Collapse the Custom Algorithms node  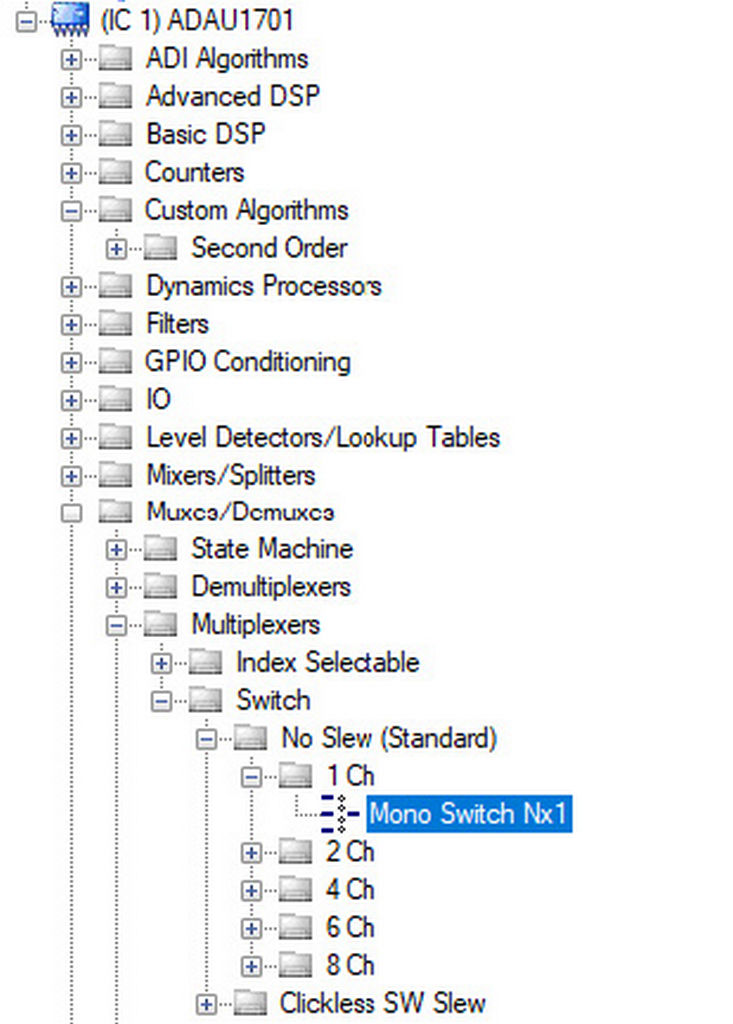click(x=71, y=211)
